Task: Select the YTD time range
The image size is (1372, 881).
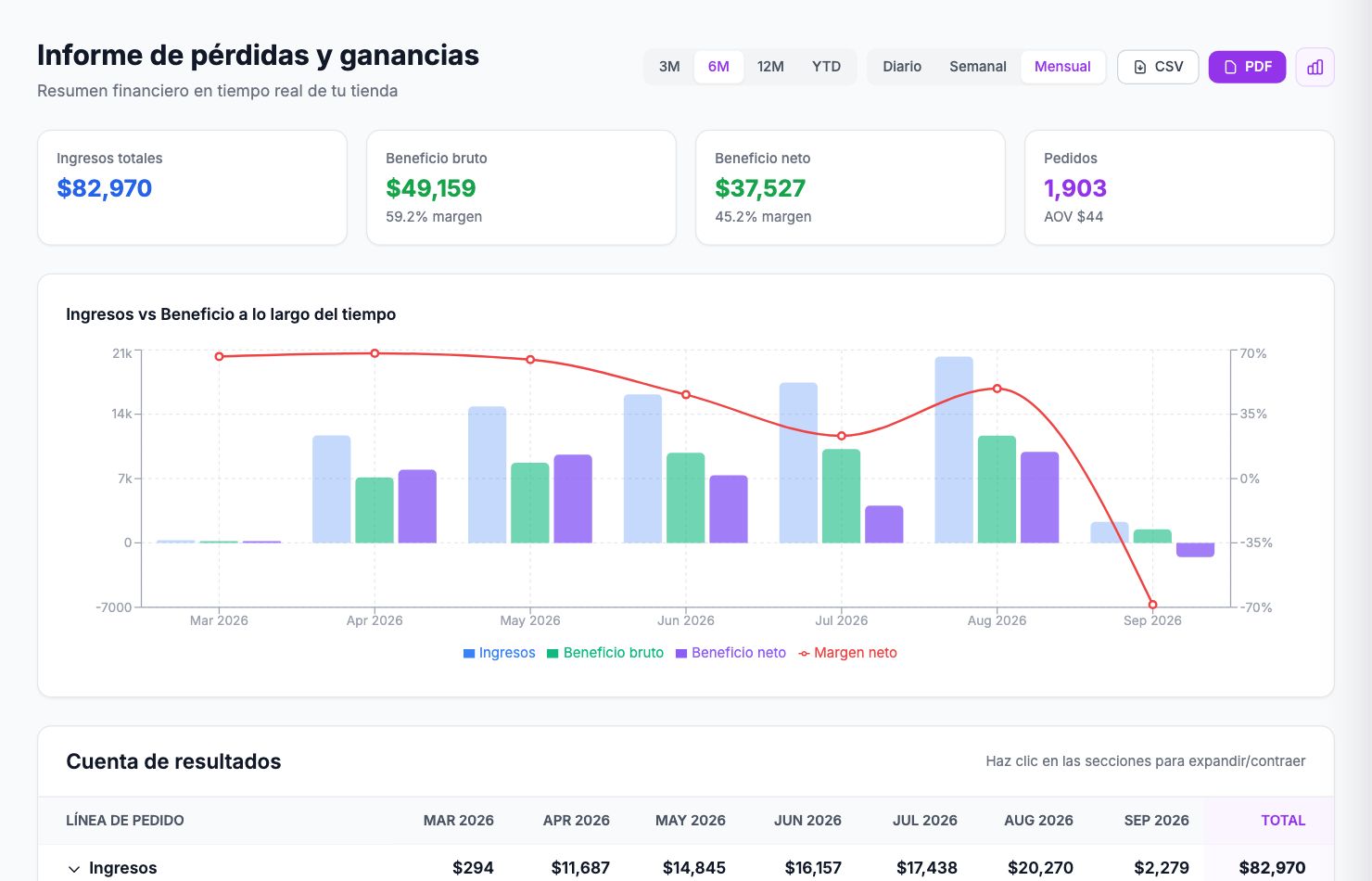Action: (826, 67)
